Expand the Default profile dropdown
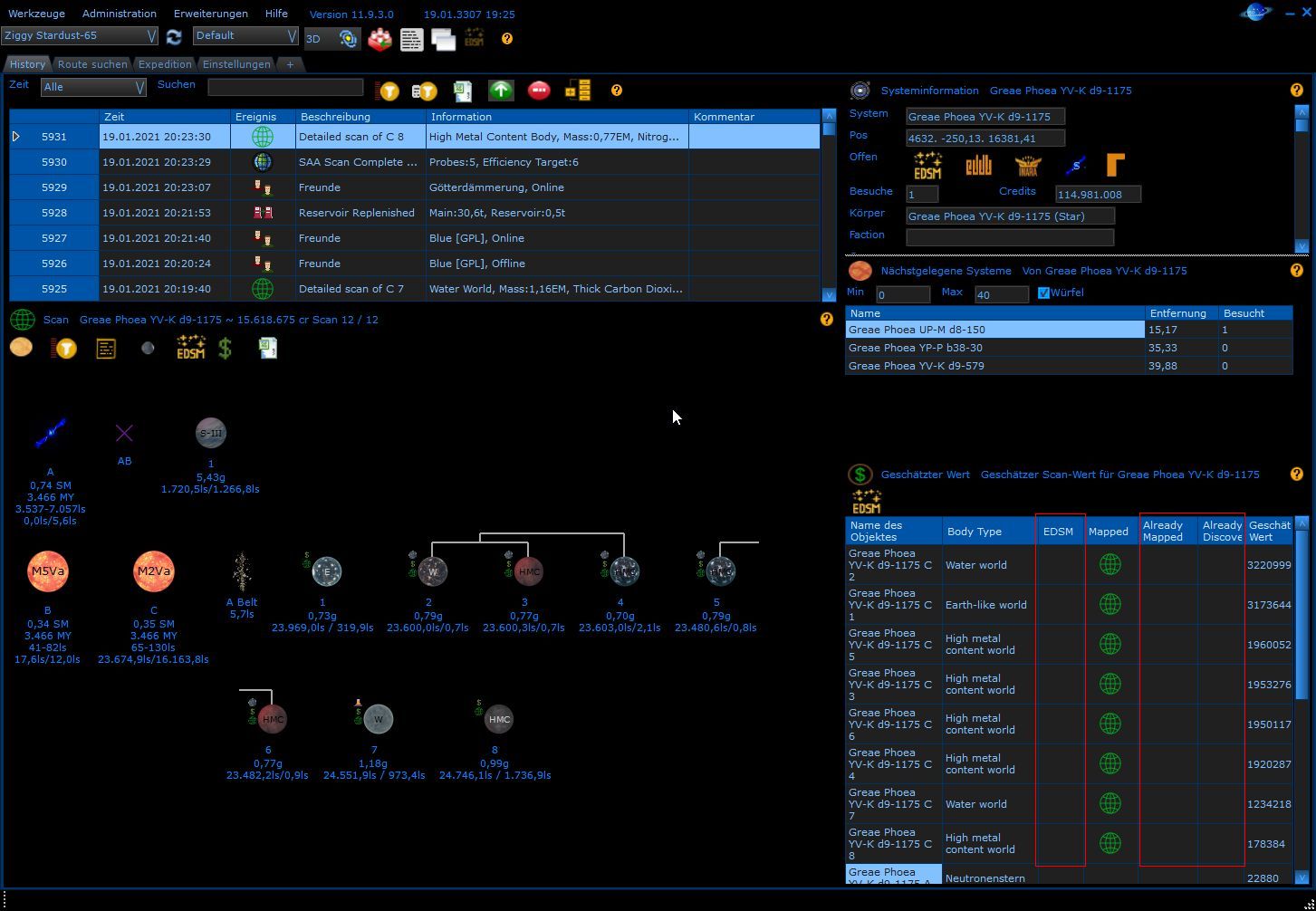Viewport: 1316px width, 911px height. [x=245, y=36]
